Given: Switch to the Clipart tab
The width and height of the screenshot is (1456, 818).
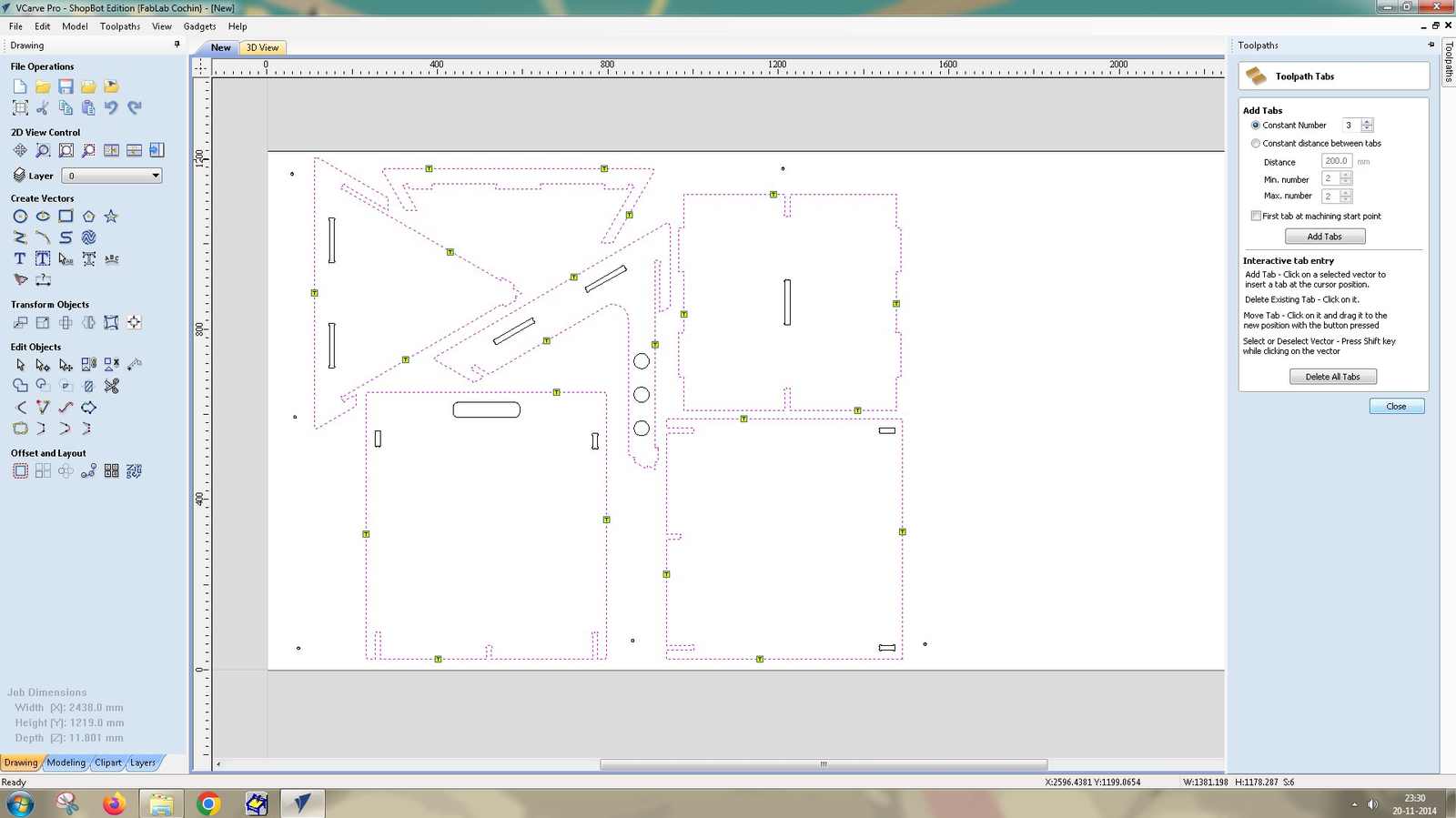Looking at the screenshot, I should (x=108, y=763).
